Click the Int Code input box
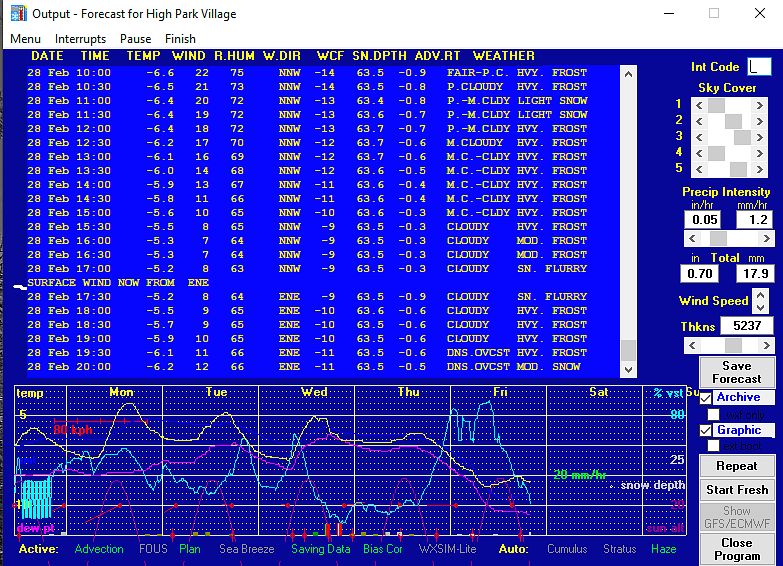783x566 pixels. (x=759, y=66)
